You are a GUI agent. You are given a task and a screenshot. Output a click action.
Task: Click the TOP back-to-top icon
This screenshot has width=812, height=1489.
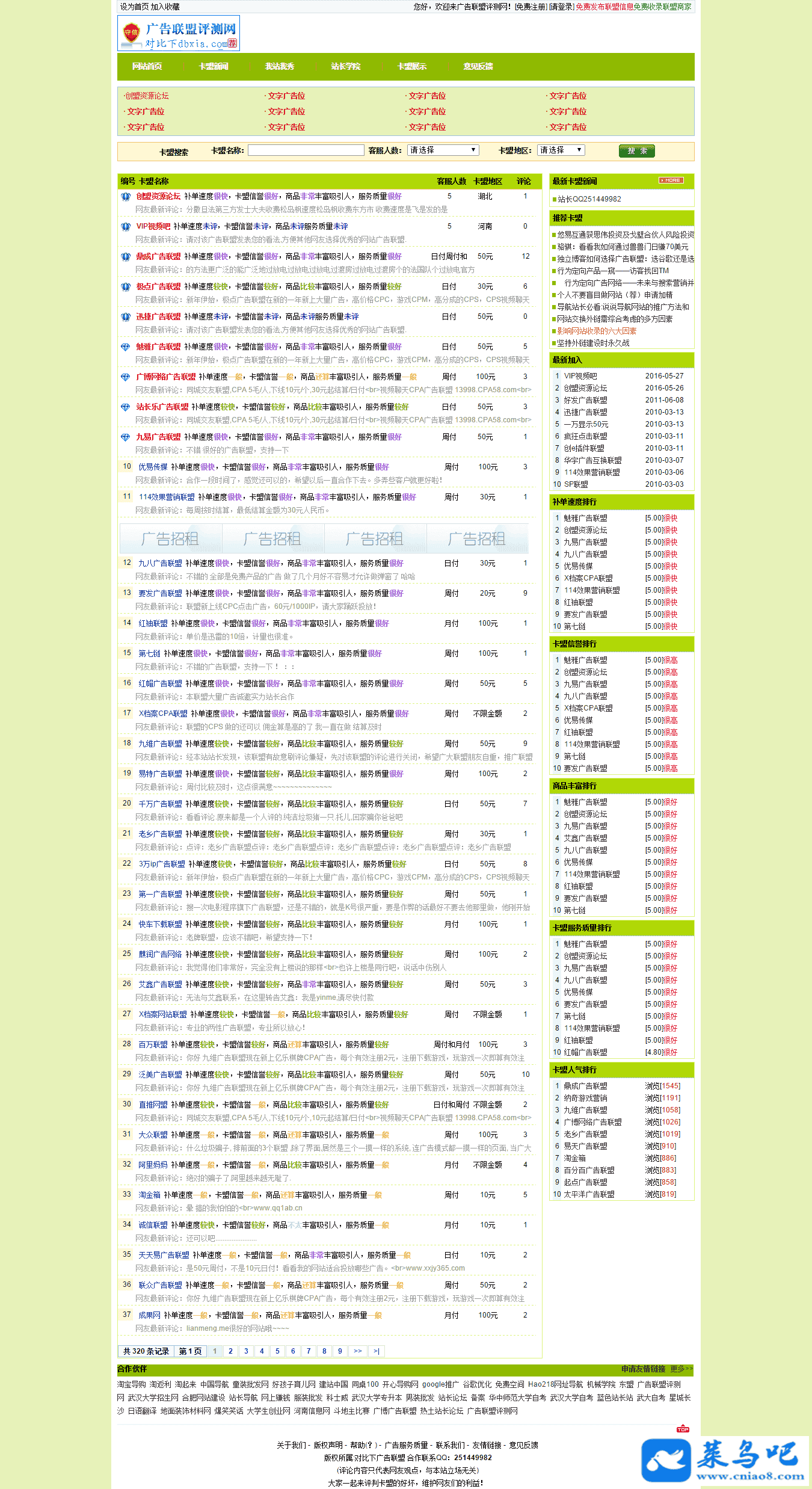point(683,1429)
